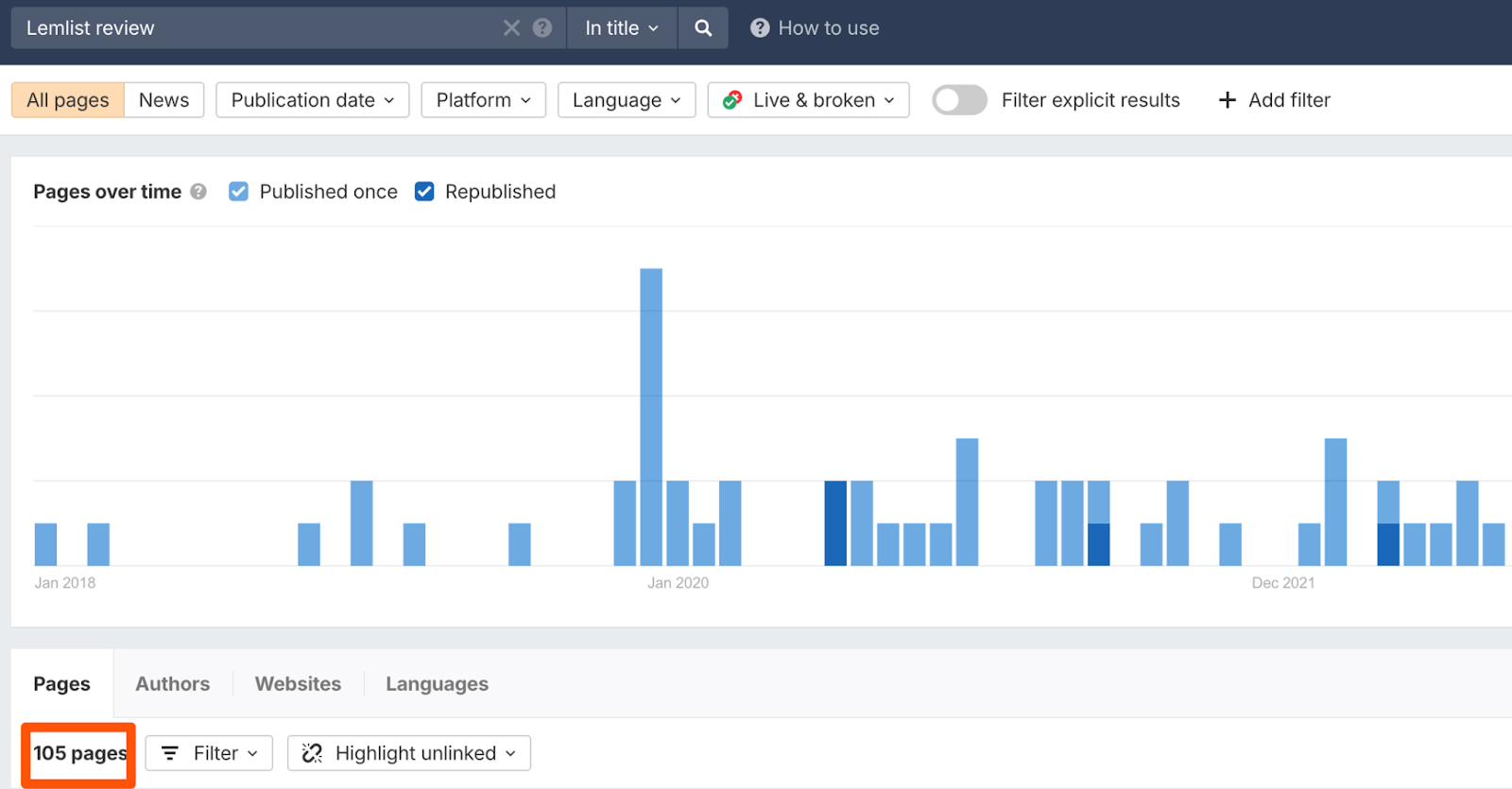Expand the Platform filter dropdown
Screen dimensions: 1512x789
pos(484,100)
